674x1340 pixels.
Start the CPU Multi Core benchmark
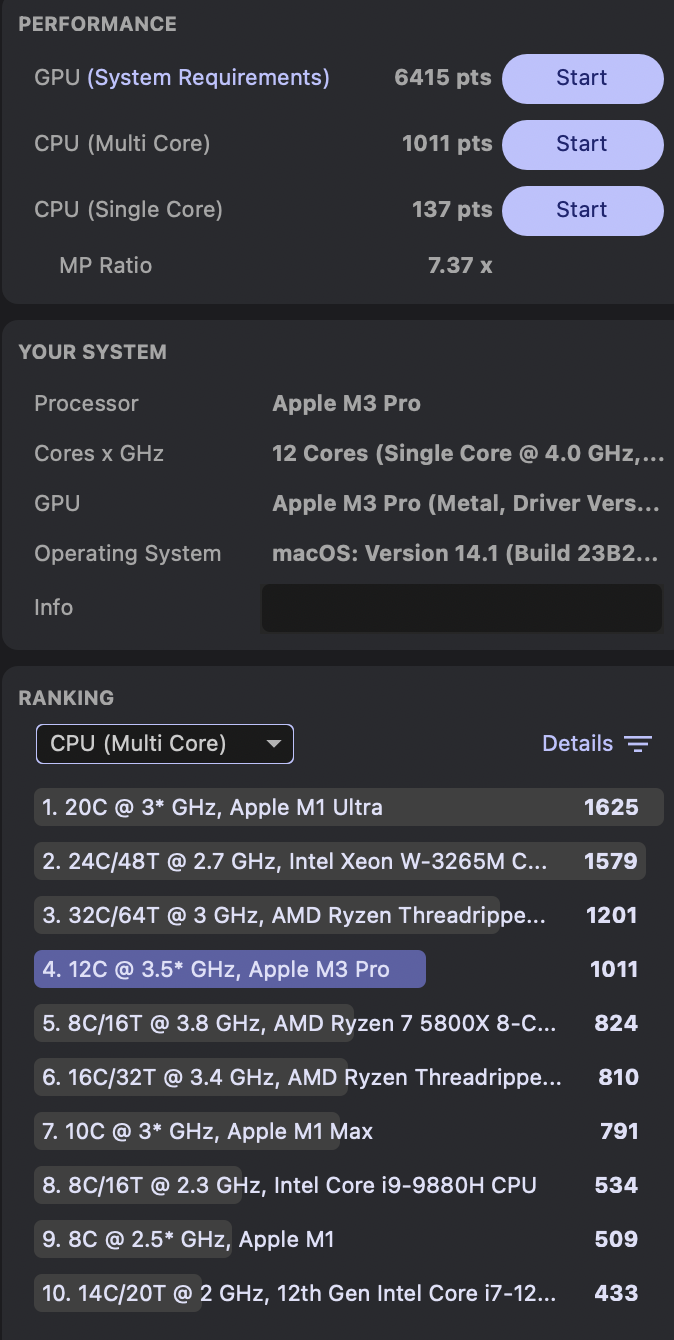(x=582, y=144)
